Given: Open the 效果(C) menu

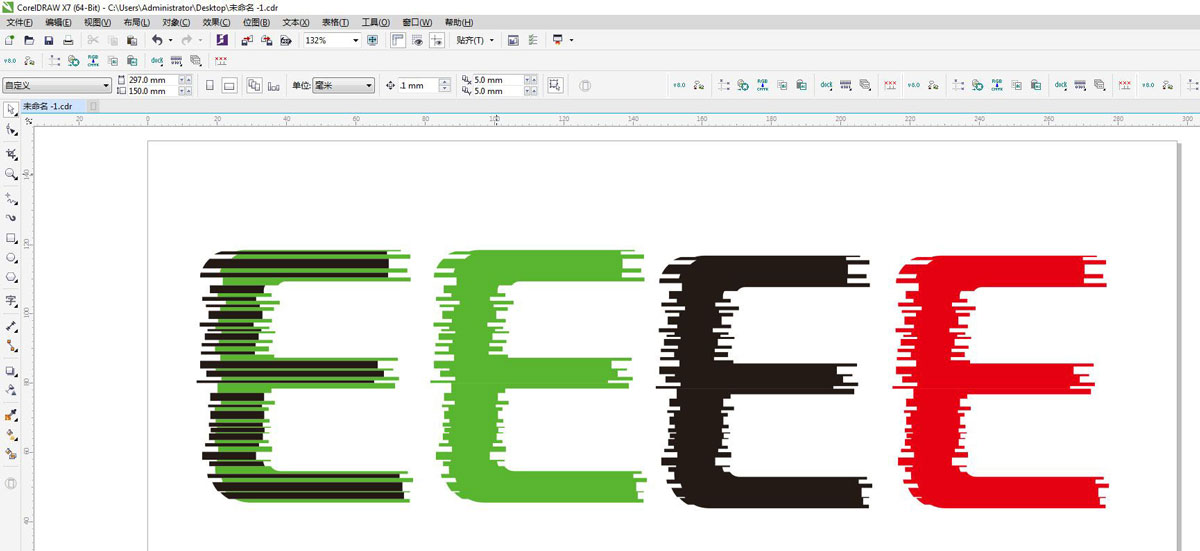Looking at the screenshot, I should [216, 22].
